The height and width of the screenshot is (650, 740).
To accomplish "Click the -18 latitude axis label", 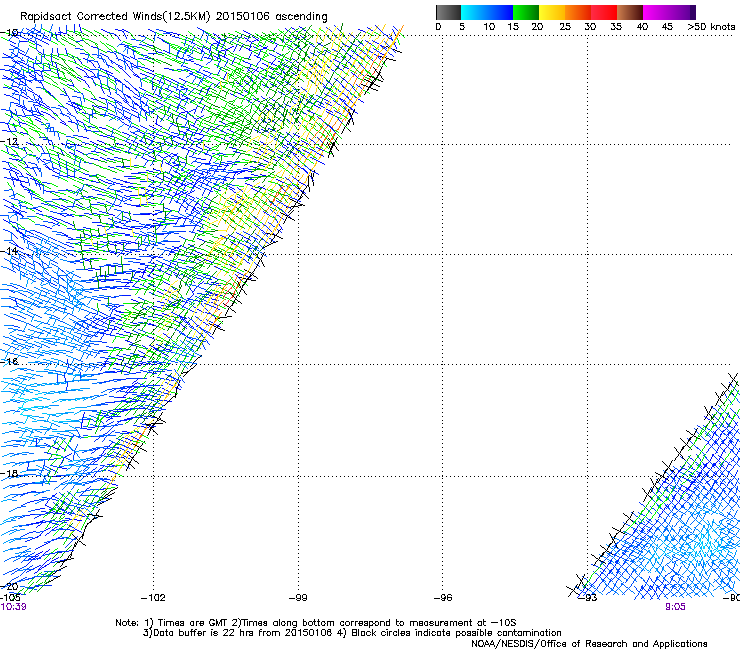I will tap(9, 473).
